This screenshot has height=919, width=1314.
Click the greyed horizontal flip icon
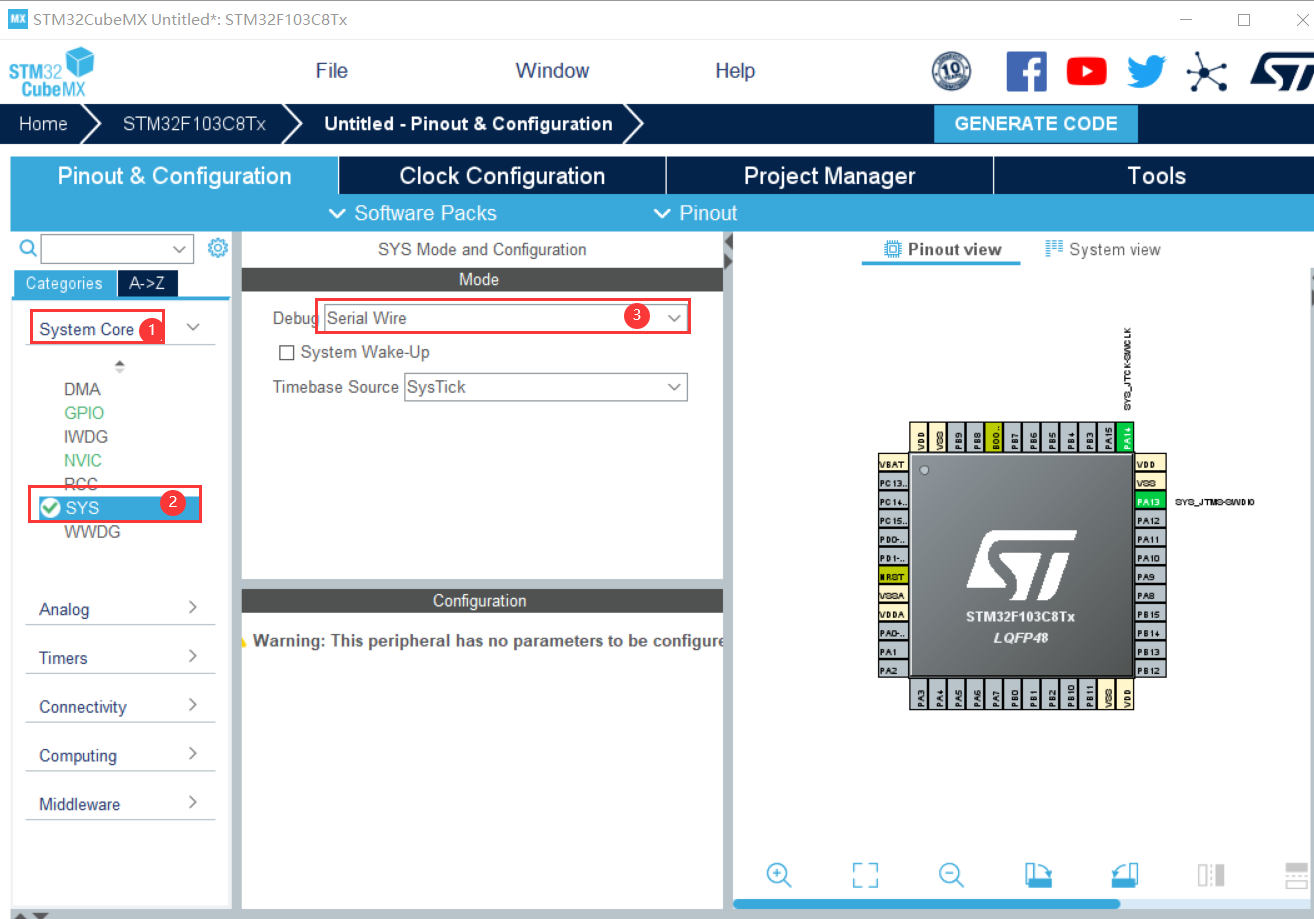tap(1211, 875)
